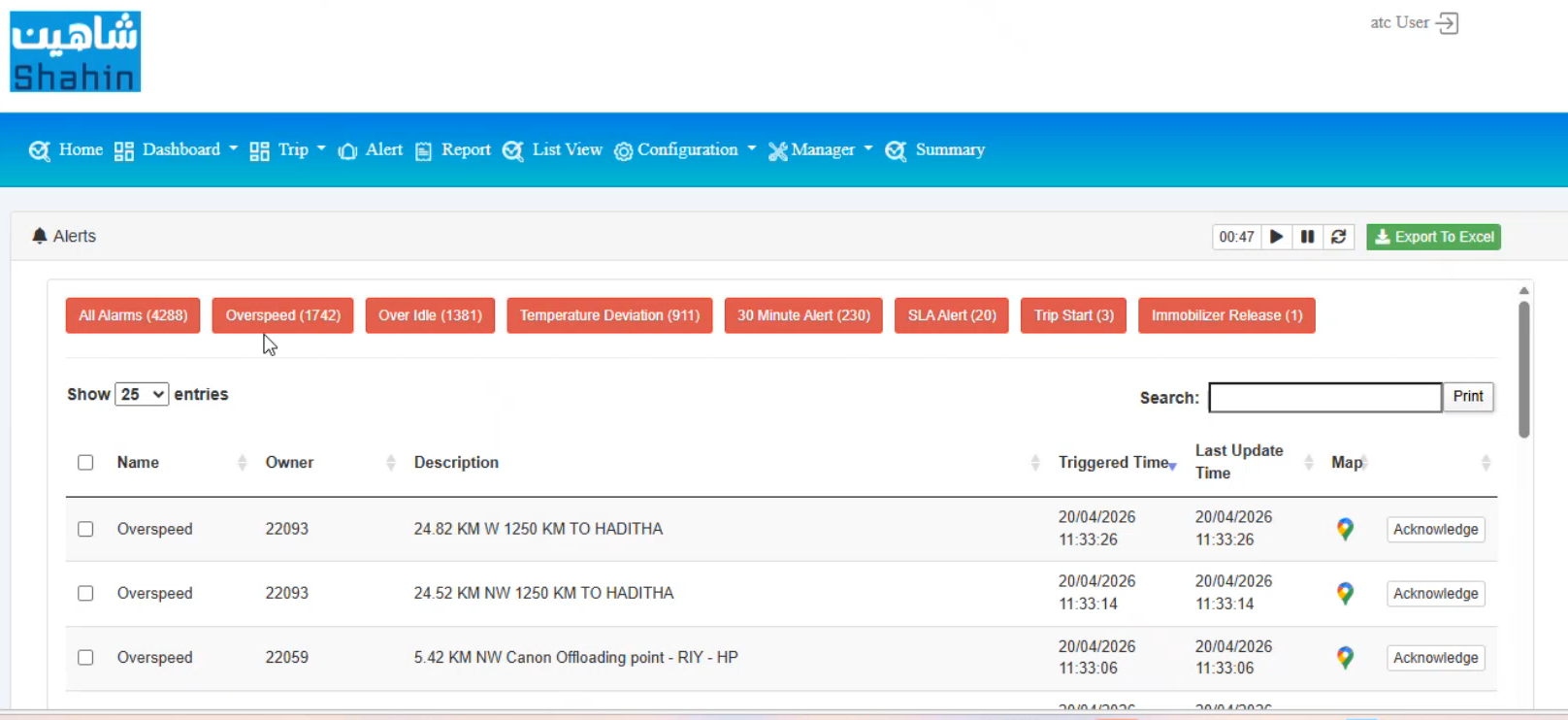The width and height of the screenshot is (1568, 720).
Task: Acknowledge the 11:33:14 Overspeed alert
Action: click(1436, 593)
